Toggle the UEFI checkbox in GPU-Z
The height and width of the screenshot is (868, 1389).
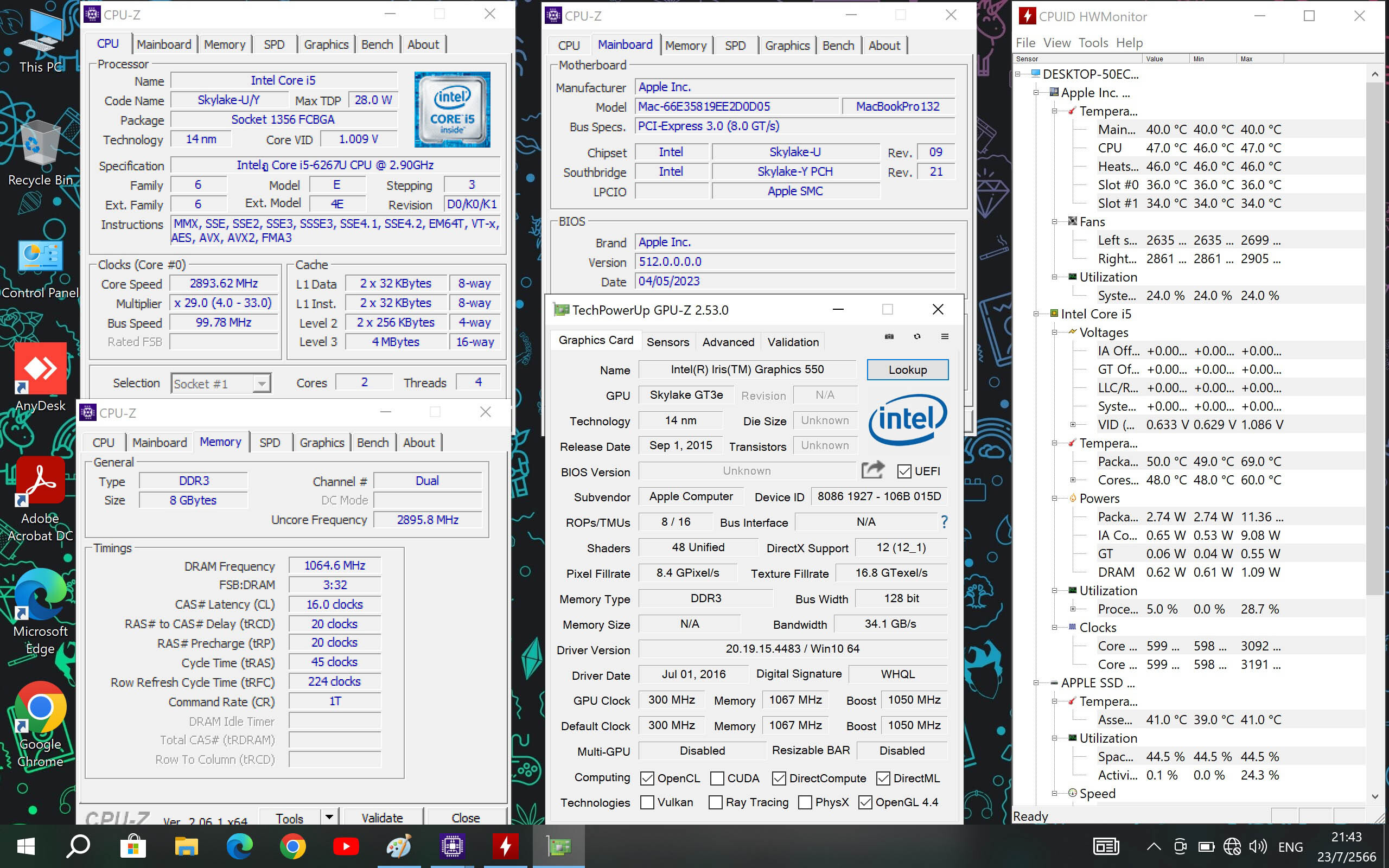coord(904,471)
